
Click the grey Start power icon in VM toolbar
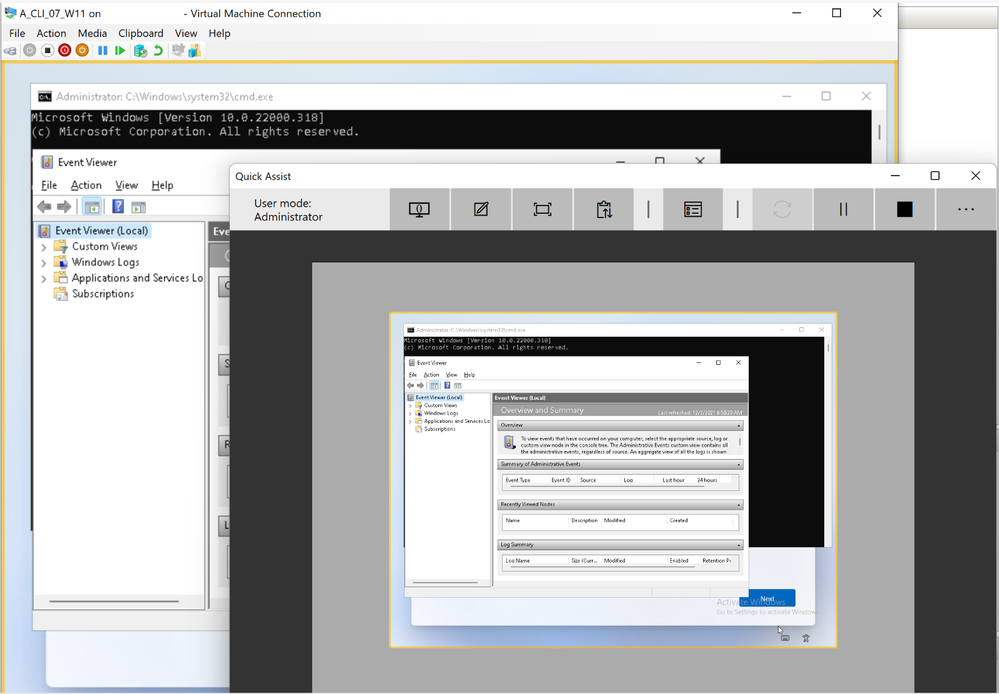click(x=29, y=50)
